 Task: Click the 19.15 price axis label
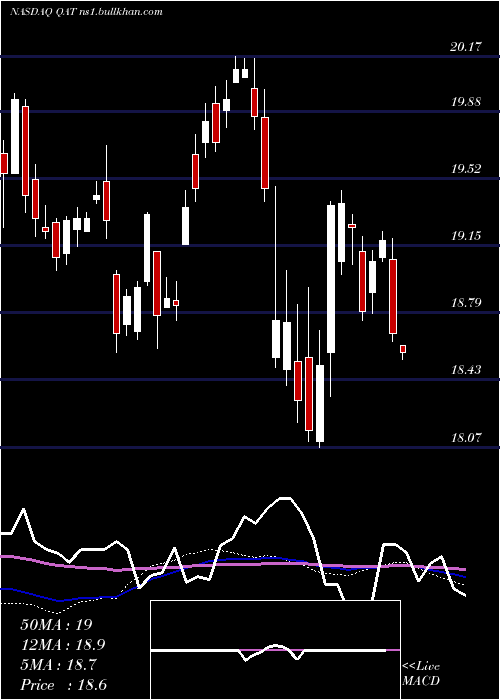(466, 235)
